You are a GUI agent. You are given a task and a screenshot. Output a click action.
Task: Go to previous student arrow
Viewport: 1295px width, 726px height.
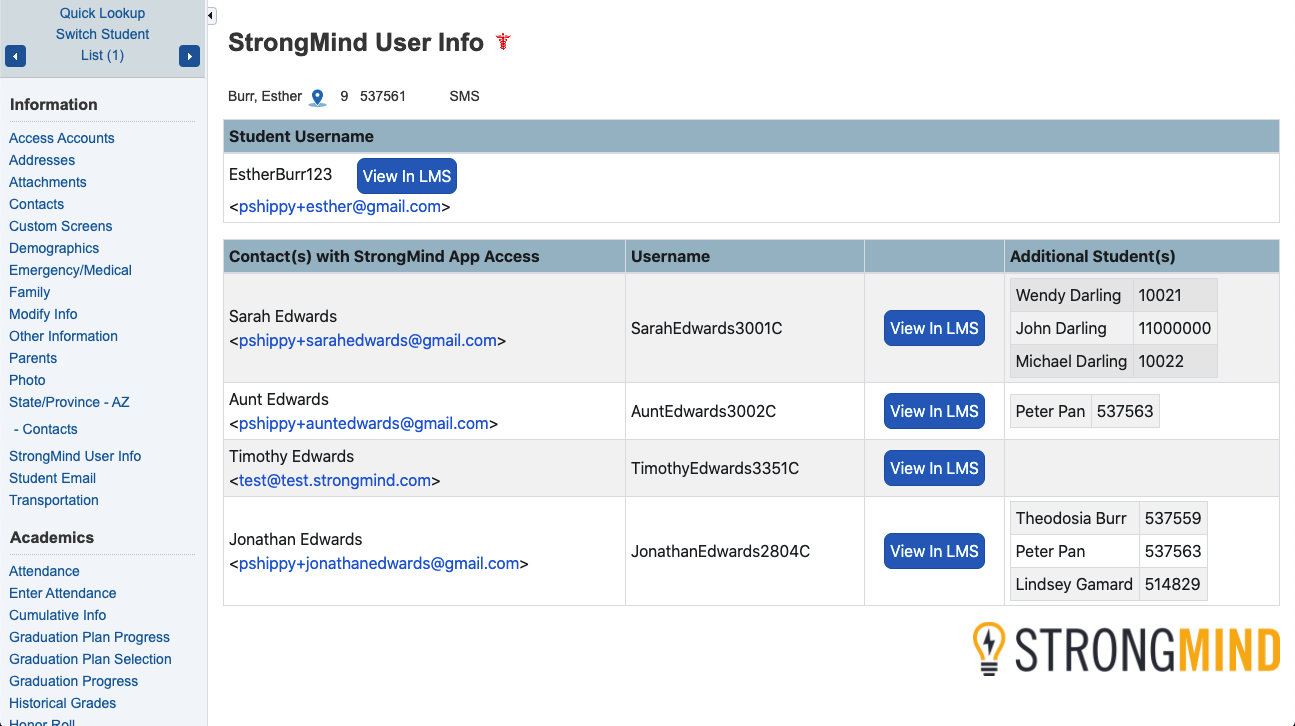point(15,56)
